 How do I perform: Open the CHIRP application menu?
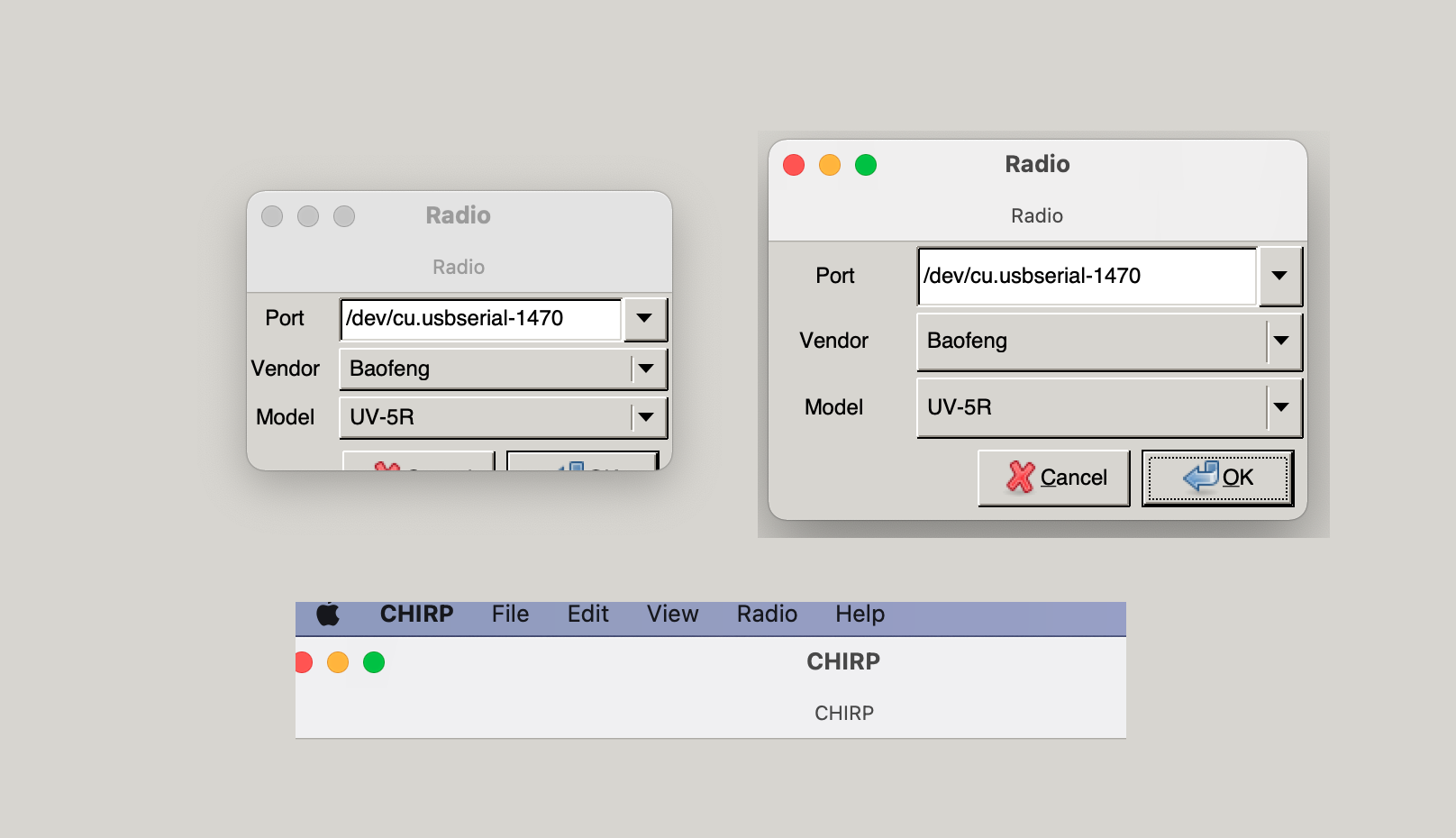(416, 615)
